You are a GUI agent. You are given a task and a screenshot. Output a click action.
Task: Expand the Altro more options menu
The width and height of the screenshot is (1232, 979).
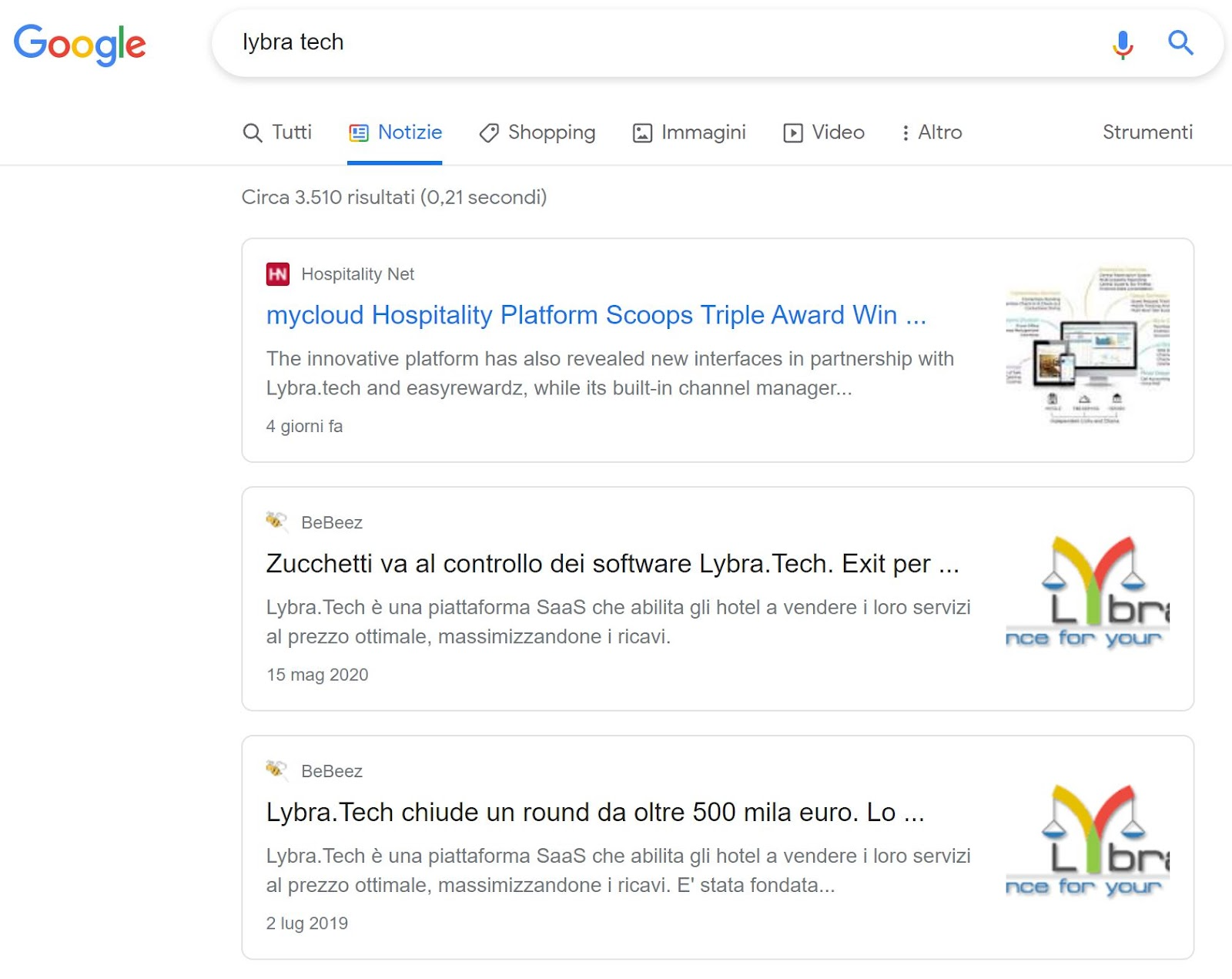coord(932,132)
